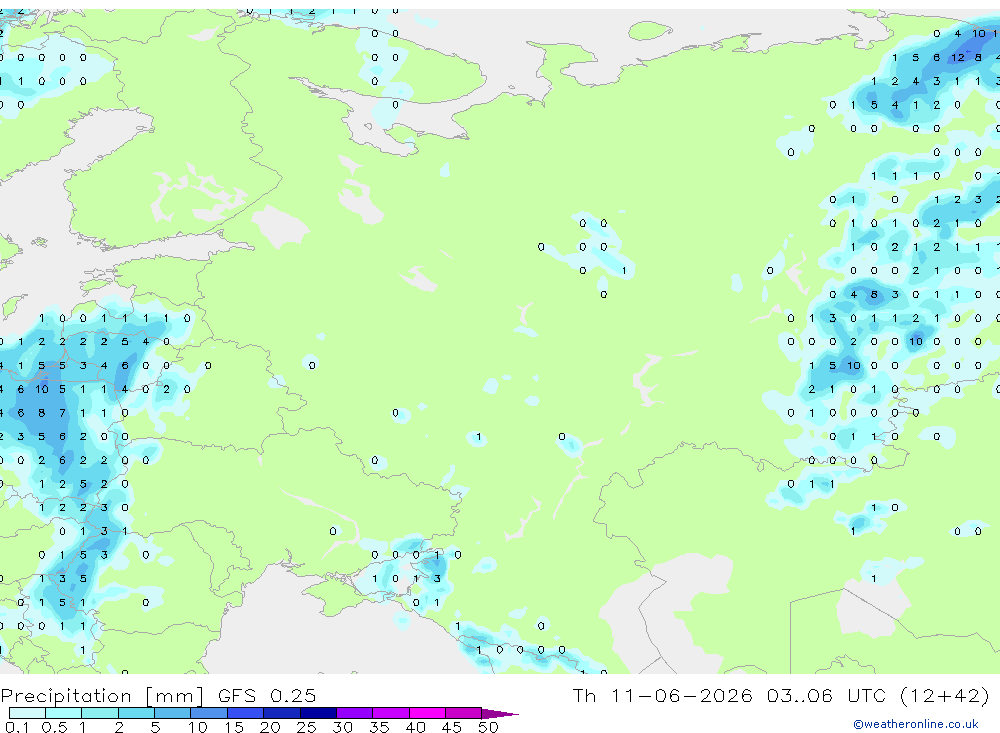Viewport: 1000px width, 733px height.
Task: Click the "Precipitation [mm]" title text
Action: tap(102, 695)
